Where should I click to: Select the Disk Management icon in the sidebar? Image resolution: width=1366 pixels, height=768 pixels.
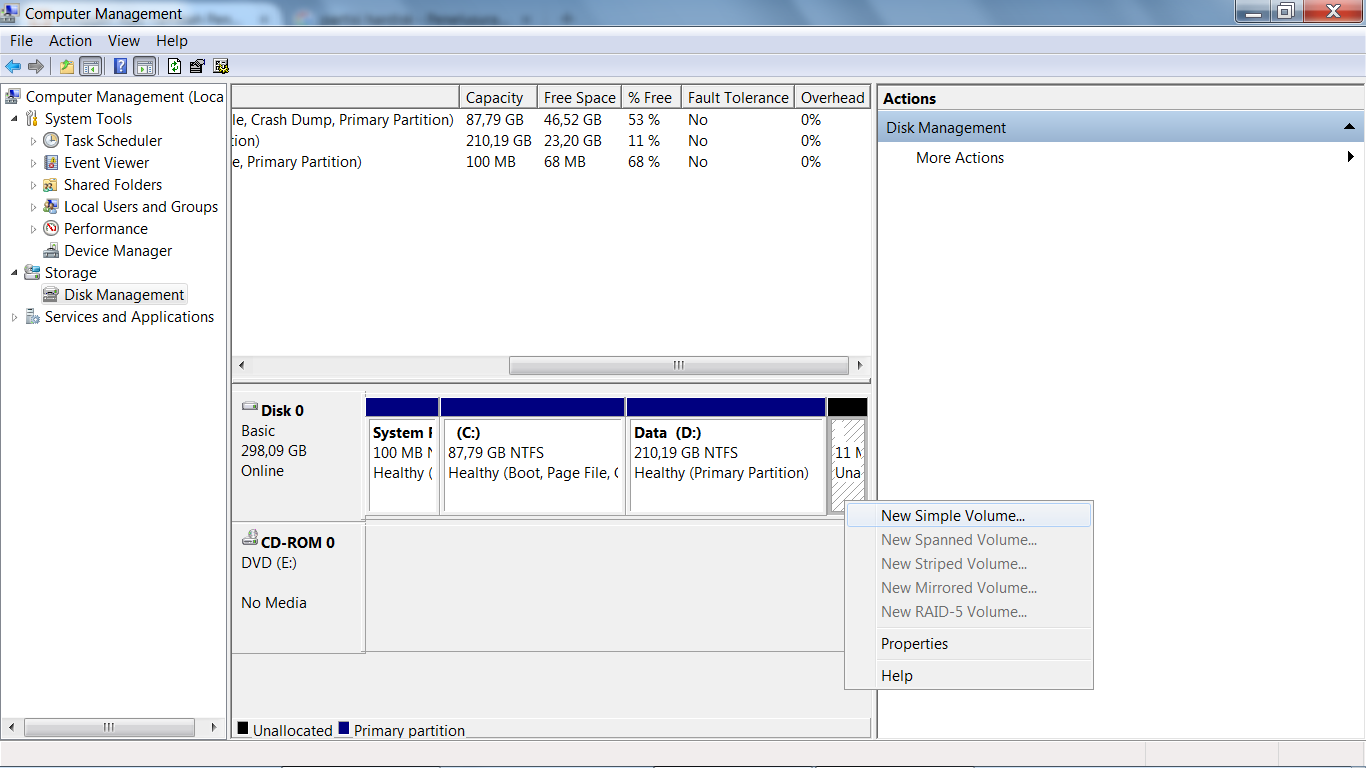48,294
